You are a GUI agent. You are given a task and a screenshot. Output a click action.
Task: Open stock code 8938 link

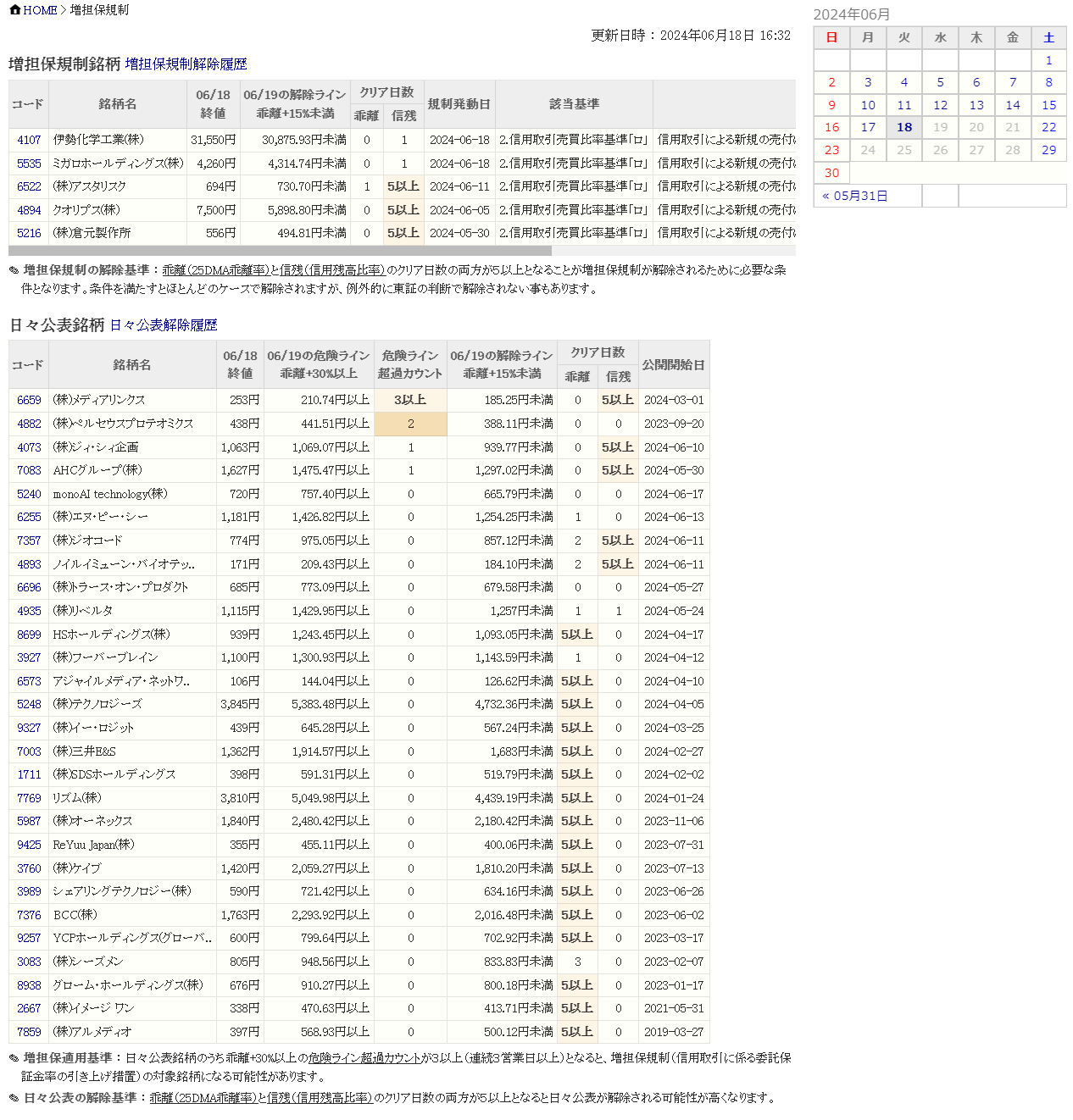pos(29,985)
